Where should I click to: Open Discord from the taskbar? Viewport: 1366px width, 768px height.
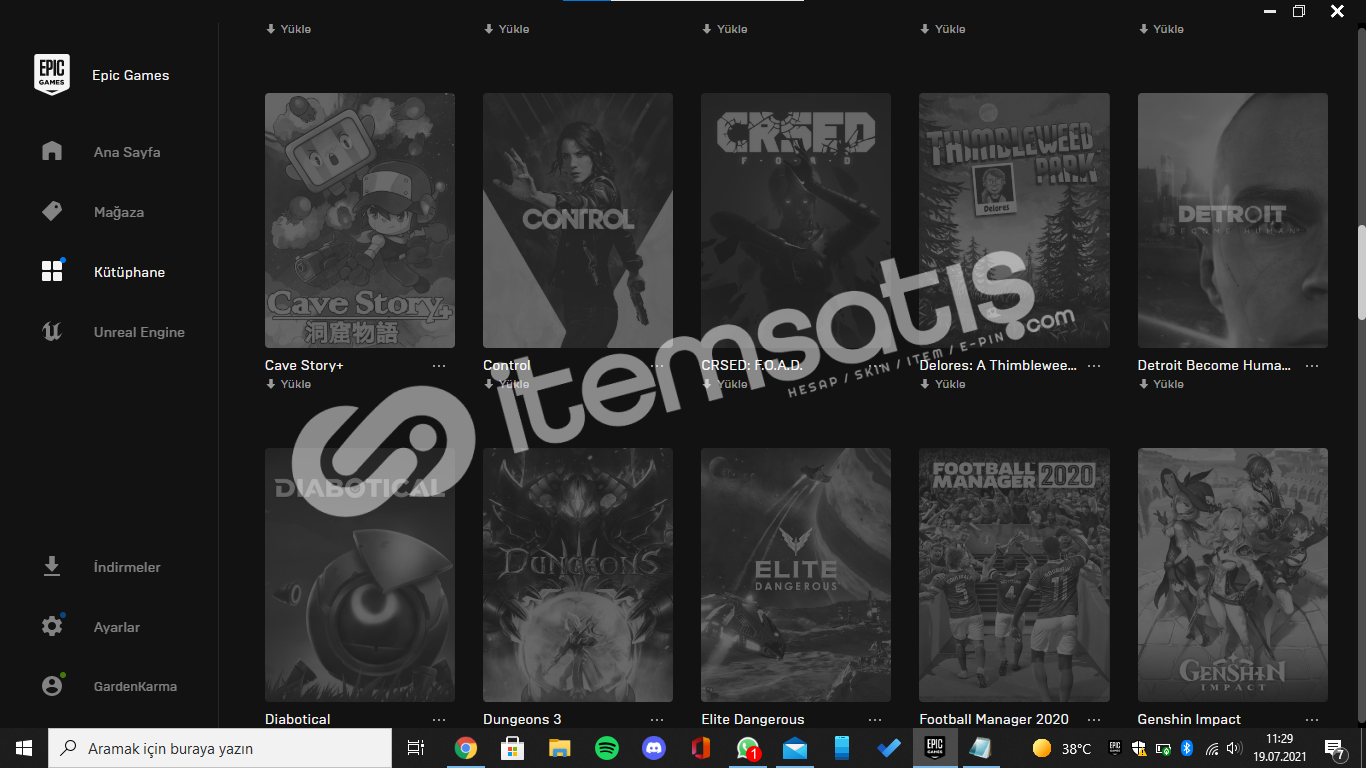coord(654,748)
